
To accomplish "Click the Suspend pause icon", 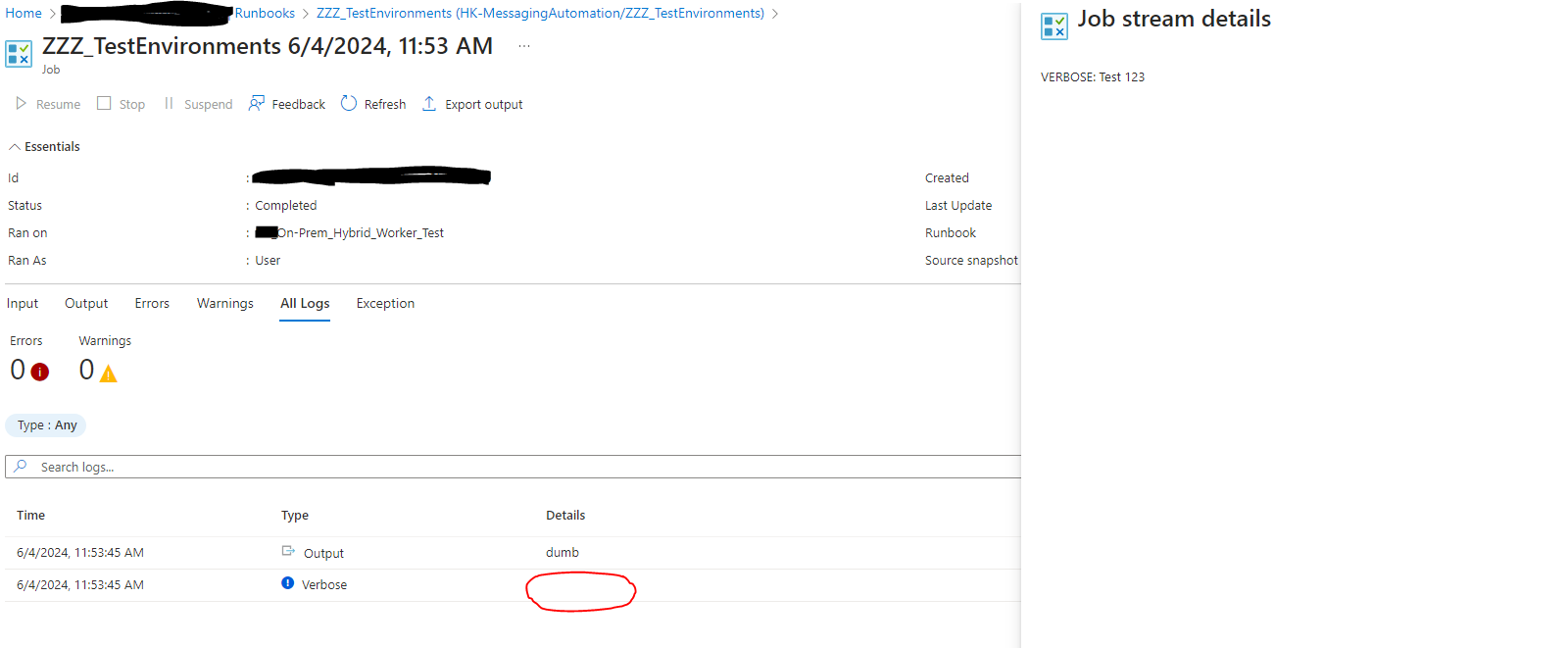I will point(169,103).
